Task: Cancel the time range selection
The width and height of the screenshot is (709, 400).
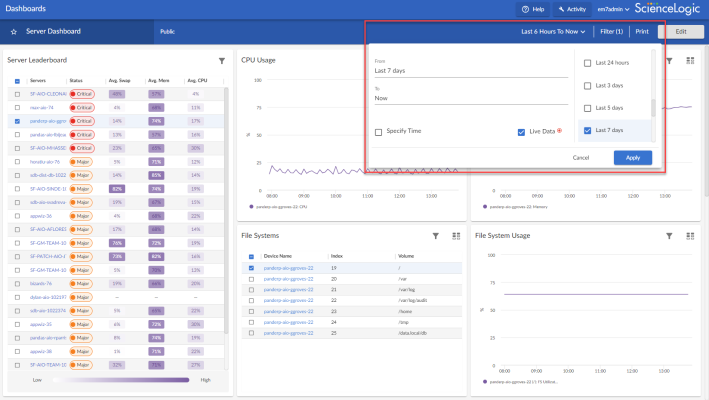Action: click(580, 158)
